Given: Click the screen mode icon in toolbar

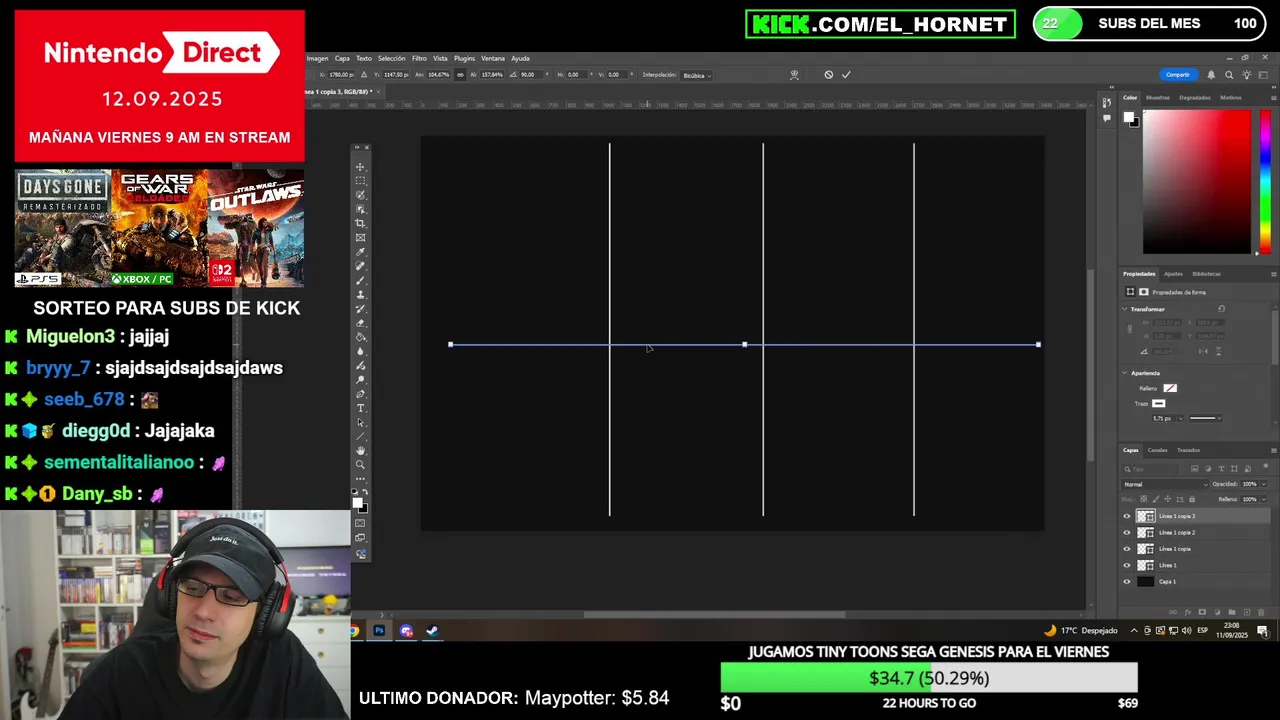Looking at the screenshot, I should [x=360, y=538].
